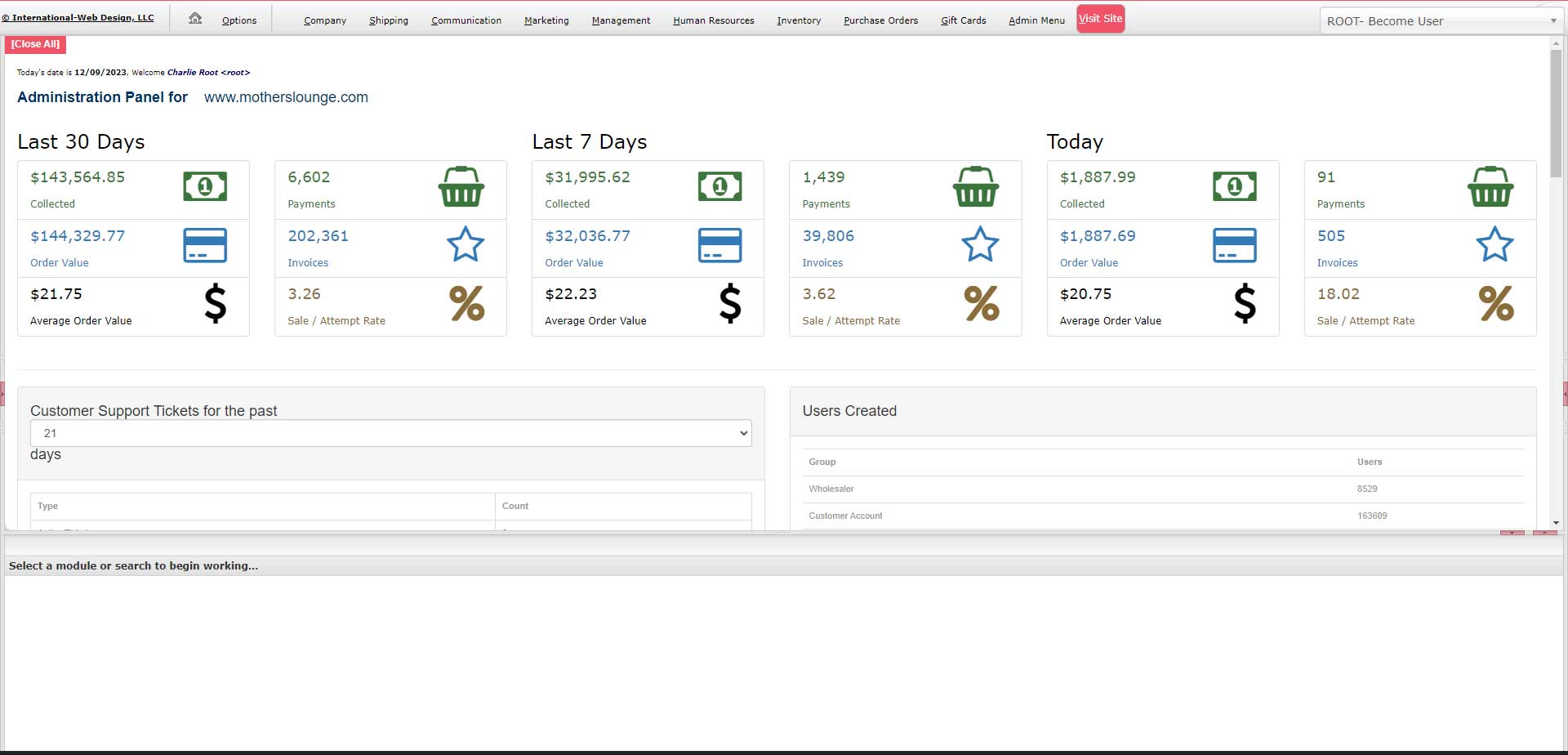Click the Last 30 Days collected cash icon
The image size is (1568, 755).
tap(205, 186)
